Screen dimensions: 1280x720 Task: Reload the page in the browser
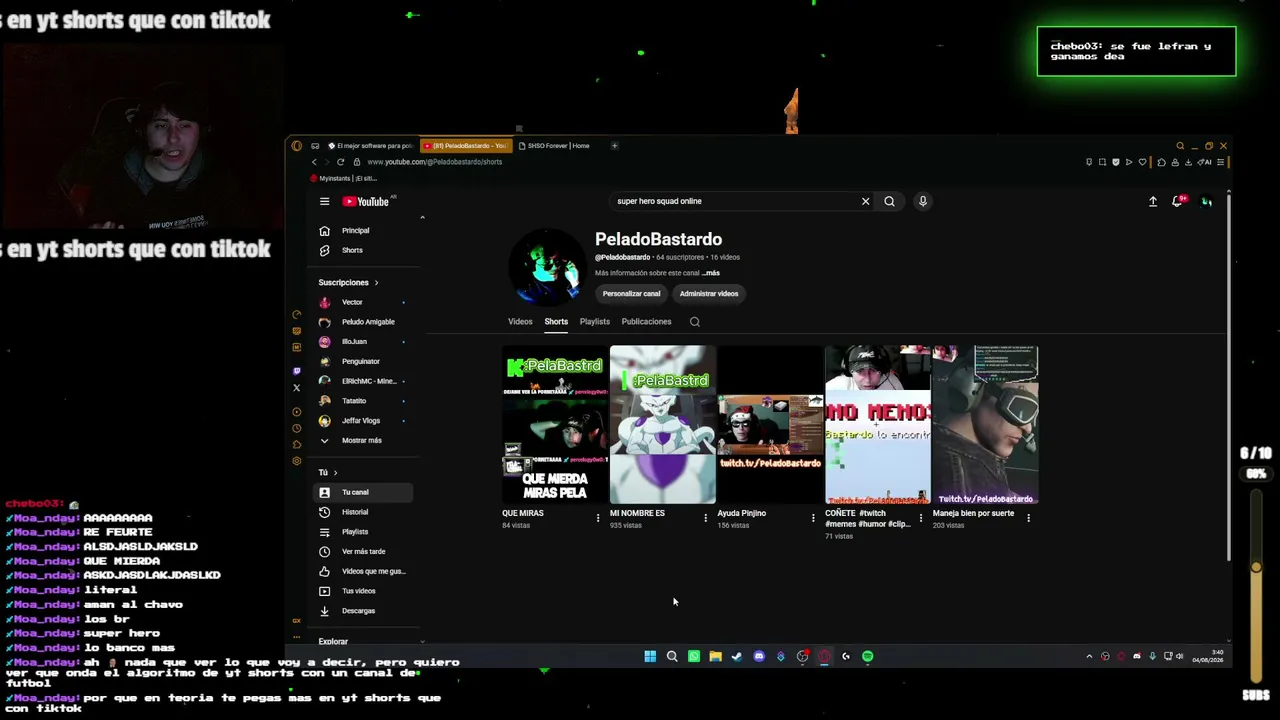(341, 162)
